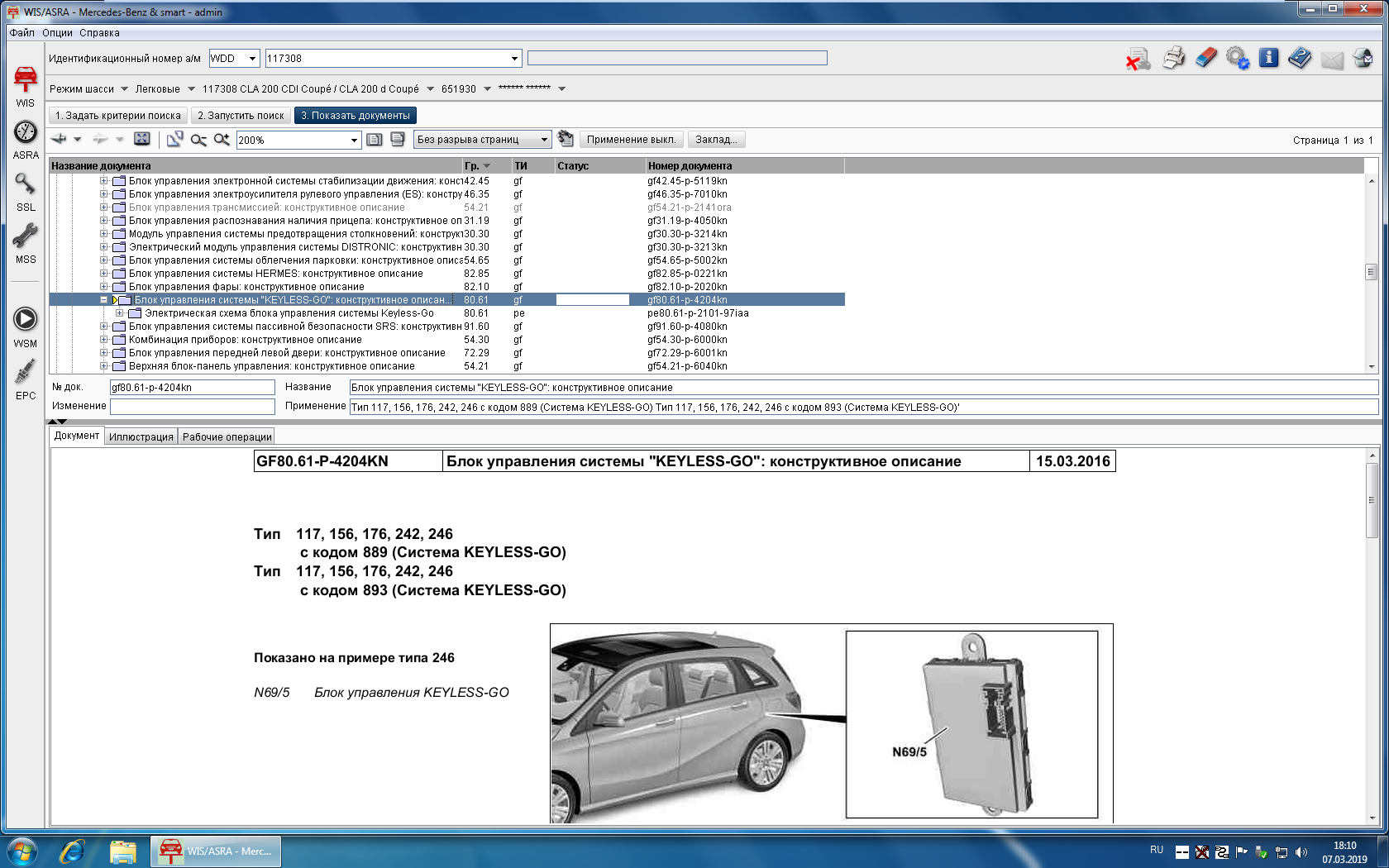Open the 'Режим шасси' dropdown arrow

(124, 88)
